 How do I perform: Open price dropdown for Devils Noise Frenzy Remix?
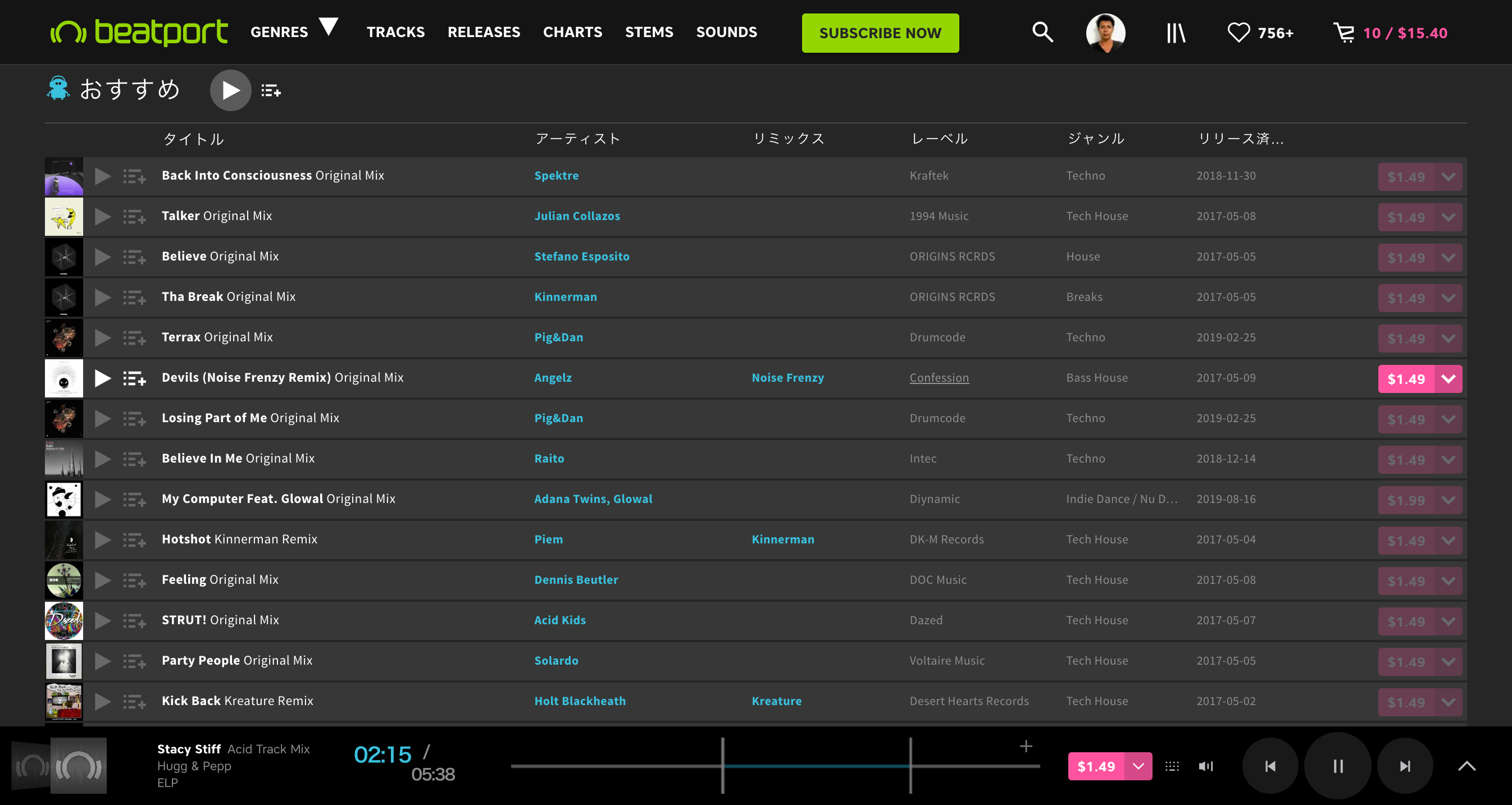coord(1449,379)
